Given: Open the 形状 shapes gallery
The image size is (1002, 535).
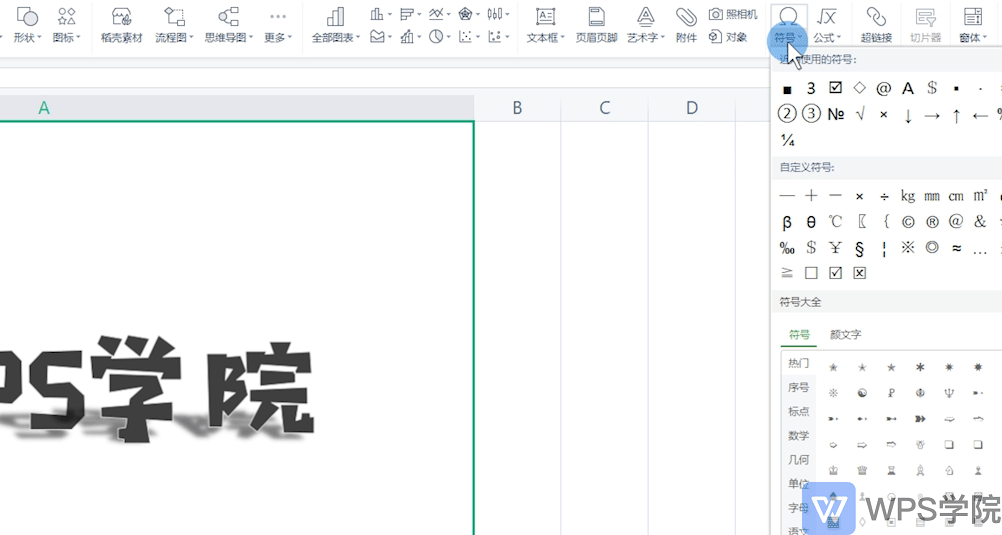Looking at the screenshot, I should [x=27, y=25].
